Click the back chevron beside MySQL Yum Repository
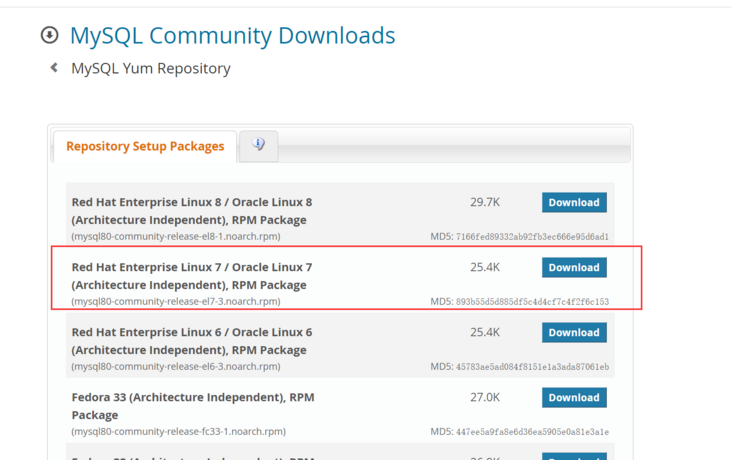 point(54,68)
